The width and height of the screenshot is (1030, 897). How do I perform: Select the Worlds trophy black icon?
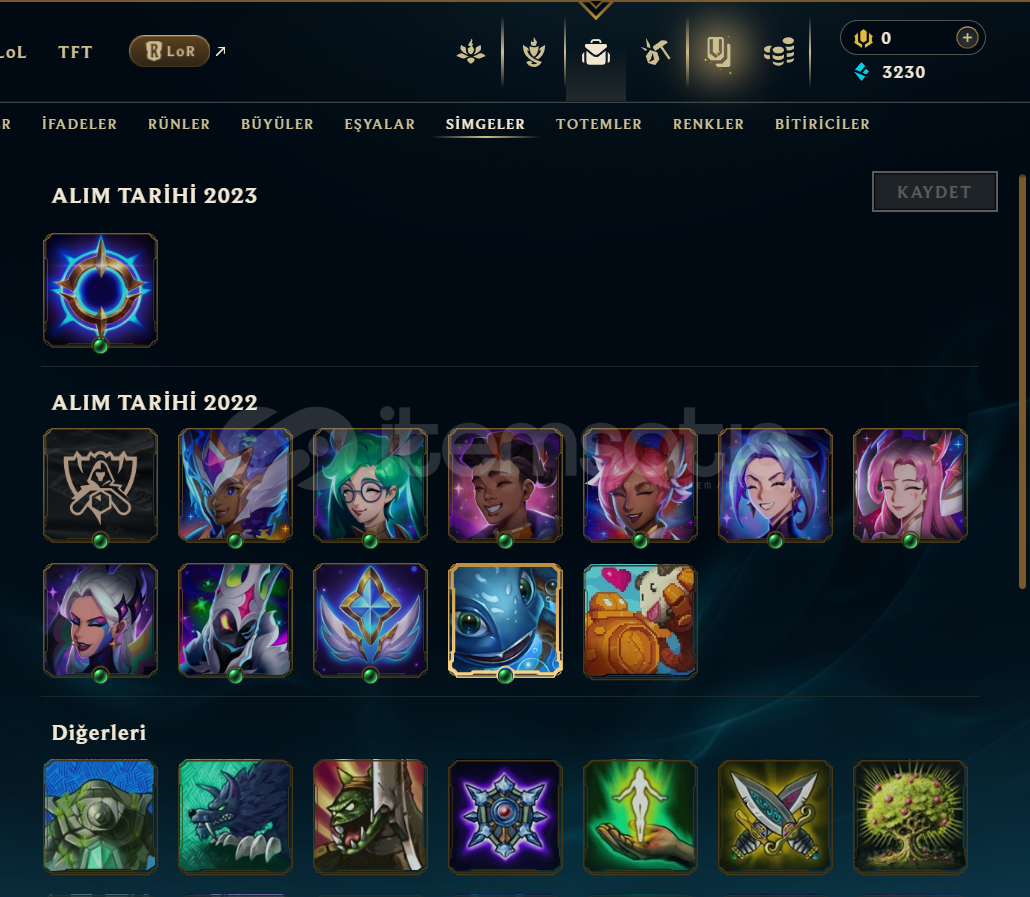click(x=101, y=485)
